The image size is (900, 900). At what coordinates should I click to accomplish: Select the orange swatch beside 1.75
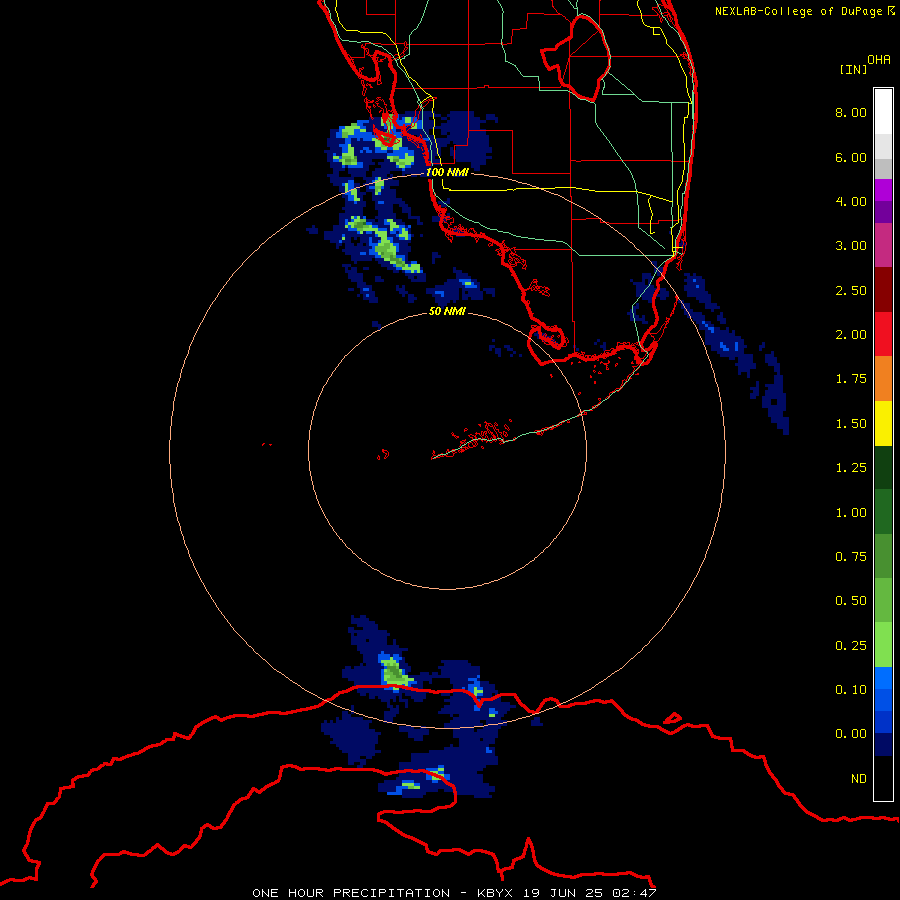[x=883, y=379]
